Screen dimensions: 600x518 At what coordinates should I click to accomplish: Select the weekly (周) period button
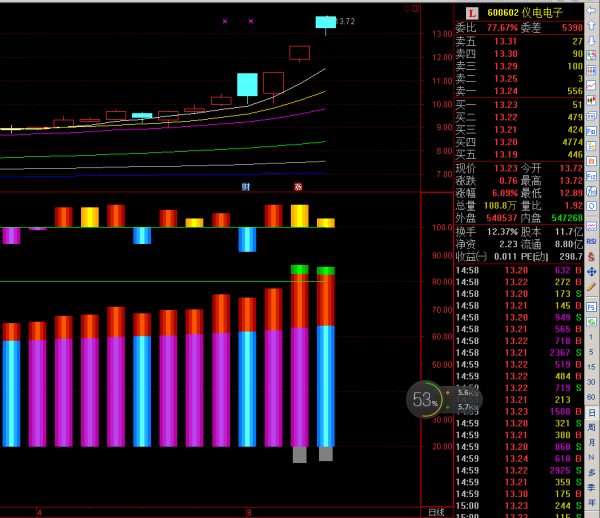592,427
